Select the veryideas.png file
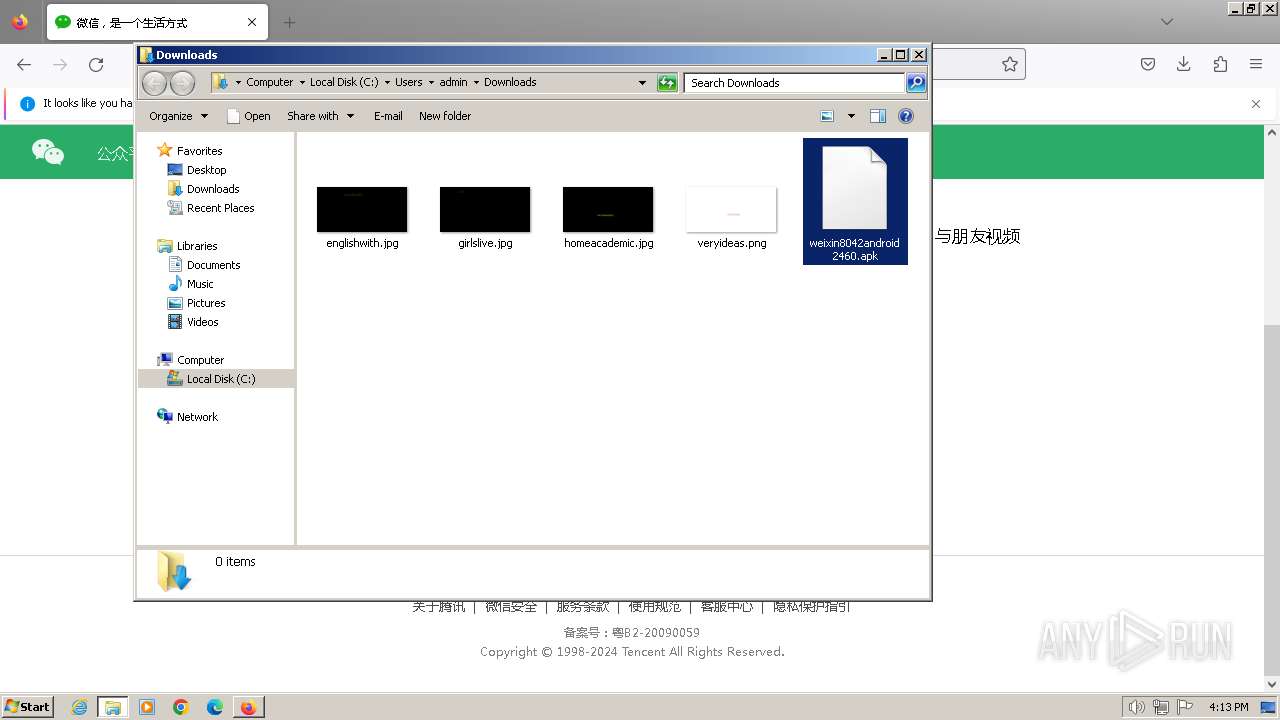1280x720 pixels. coord(732,218)
